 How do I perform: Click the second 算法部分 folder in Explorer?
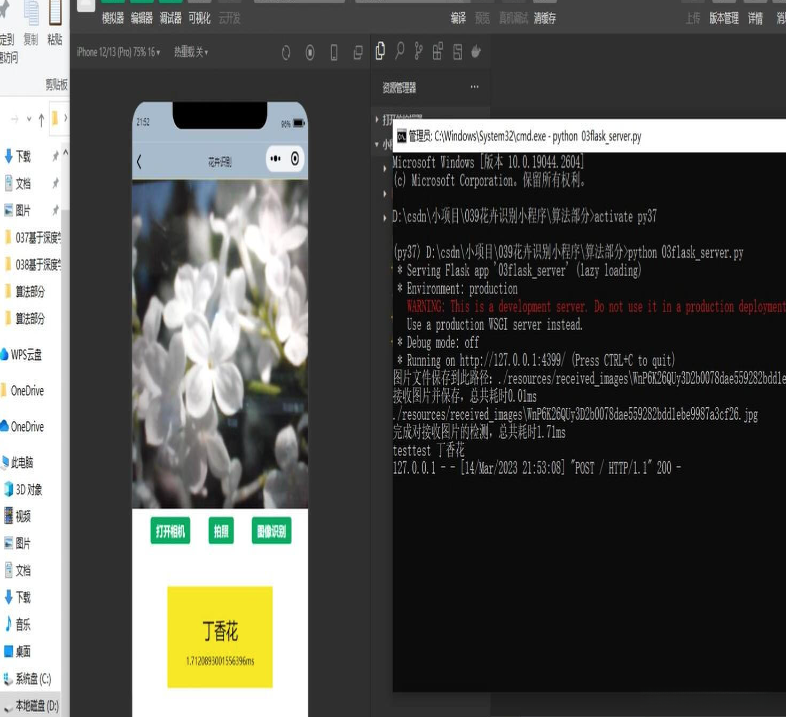tap(25, 318)
